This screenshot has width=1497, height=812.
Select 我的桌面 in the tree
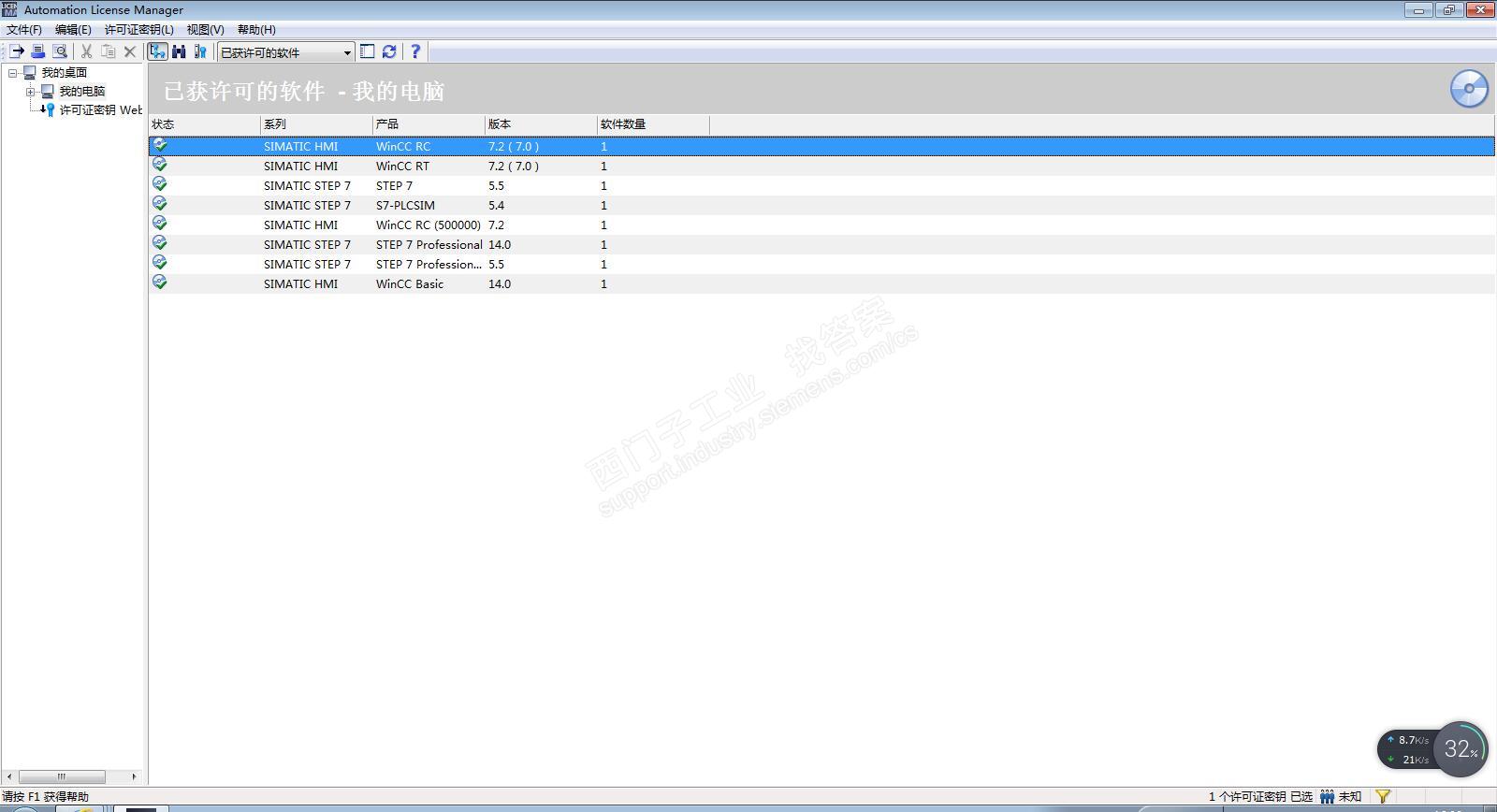[x=65, y=72]
